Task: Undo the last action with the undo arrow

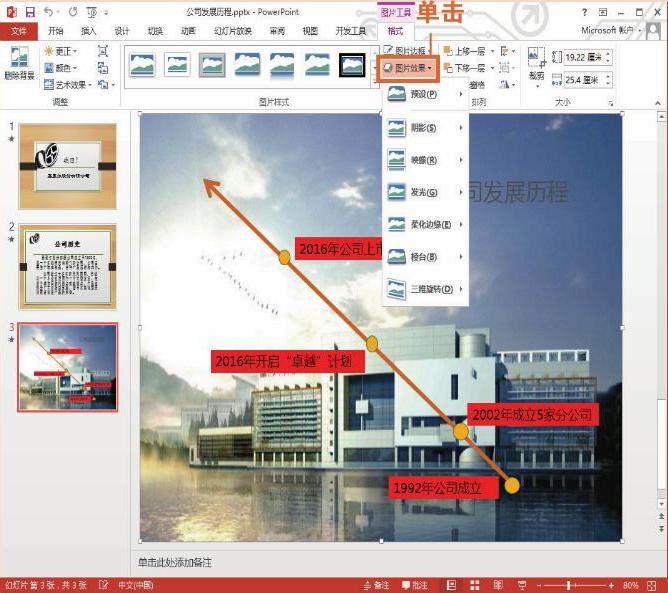Action: (48, 12)
